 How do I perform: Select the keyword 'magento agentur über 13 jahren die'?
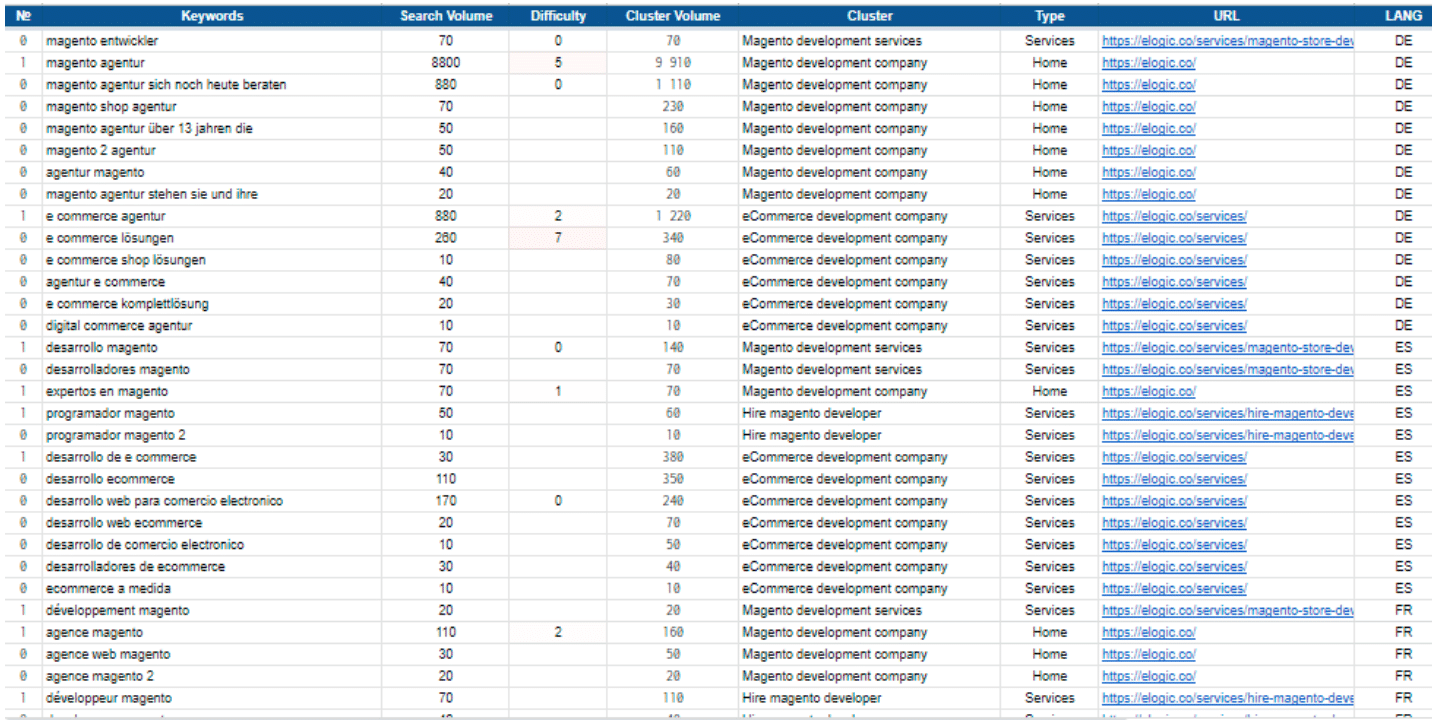tap(149, 128)
